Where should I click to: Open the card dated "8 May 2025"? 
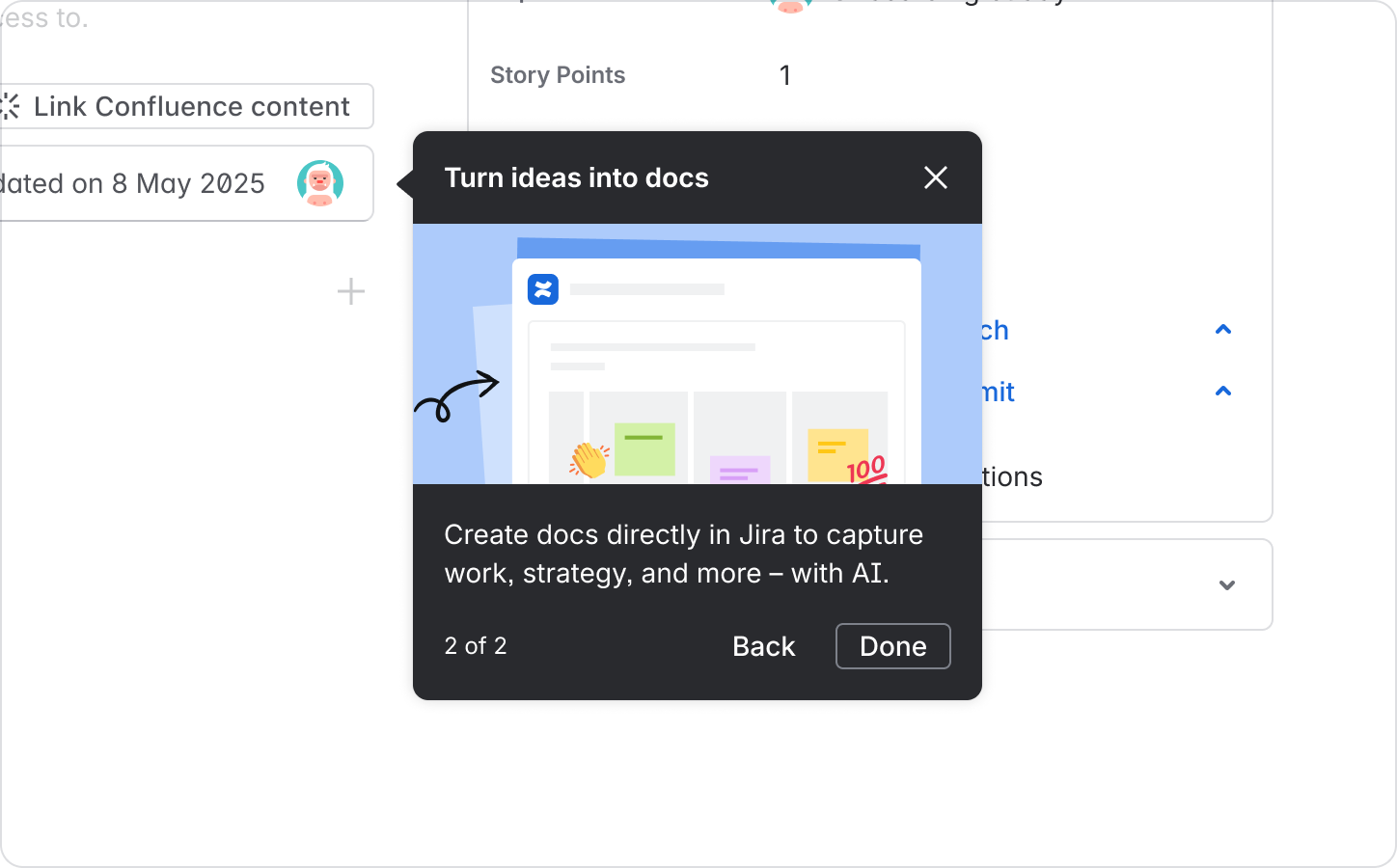(186, 183)
